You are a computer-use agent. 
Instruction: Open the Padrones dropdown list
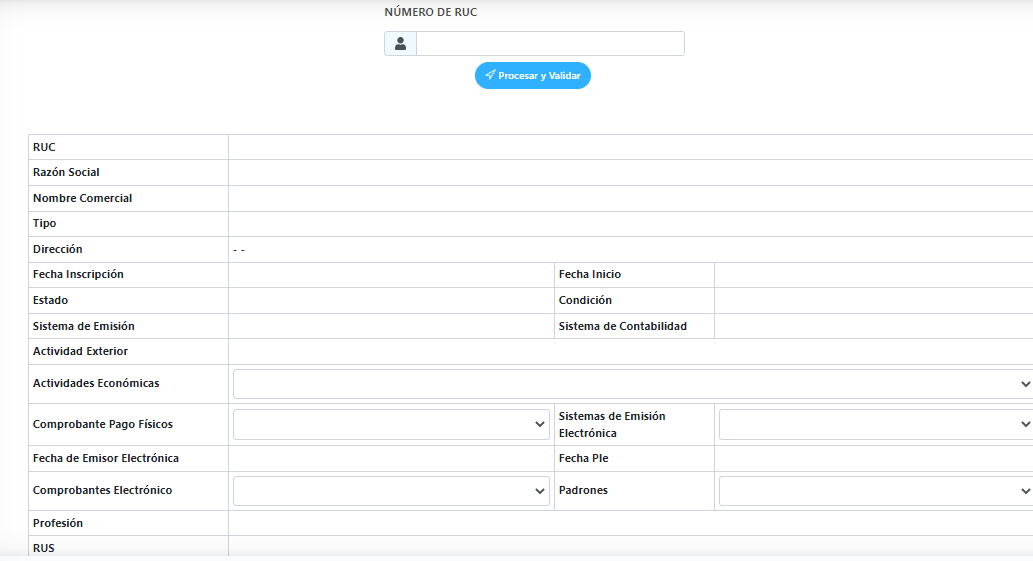coord(876,491)
